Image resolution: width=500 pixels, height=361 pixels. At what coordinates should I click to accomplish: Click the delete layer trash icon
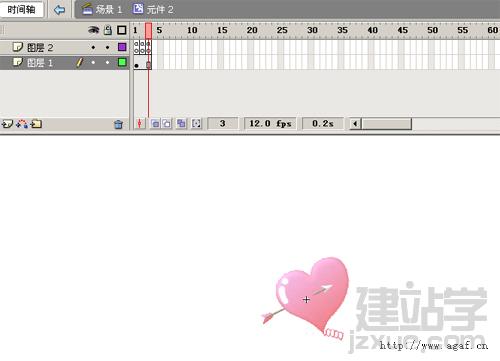[x=118, y=124]
